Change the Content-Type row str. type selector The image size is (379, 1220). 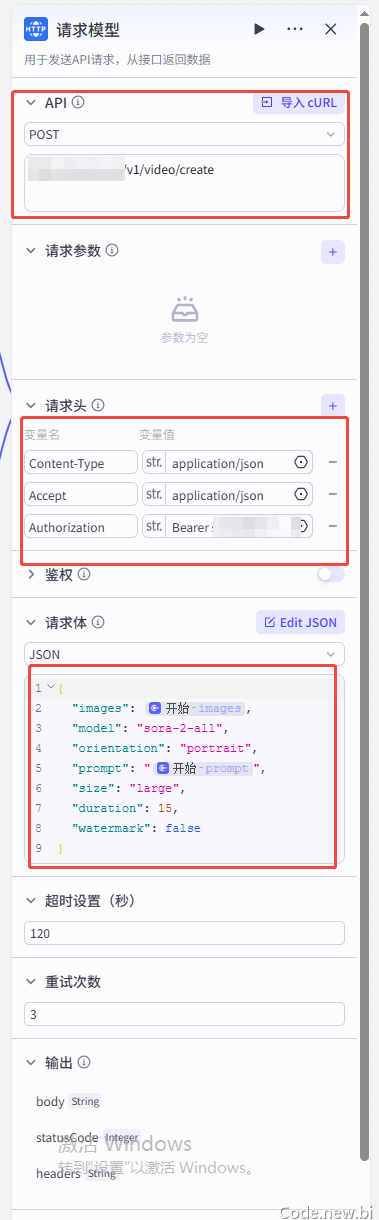(x=154, y=462)
